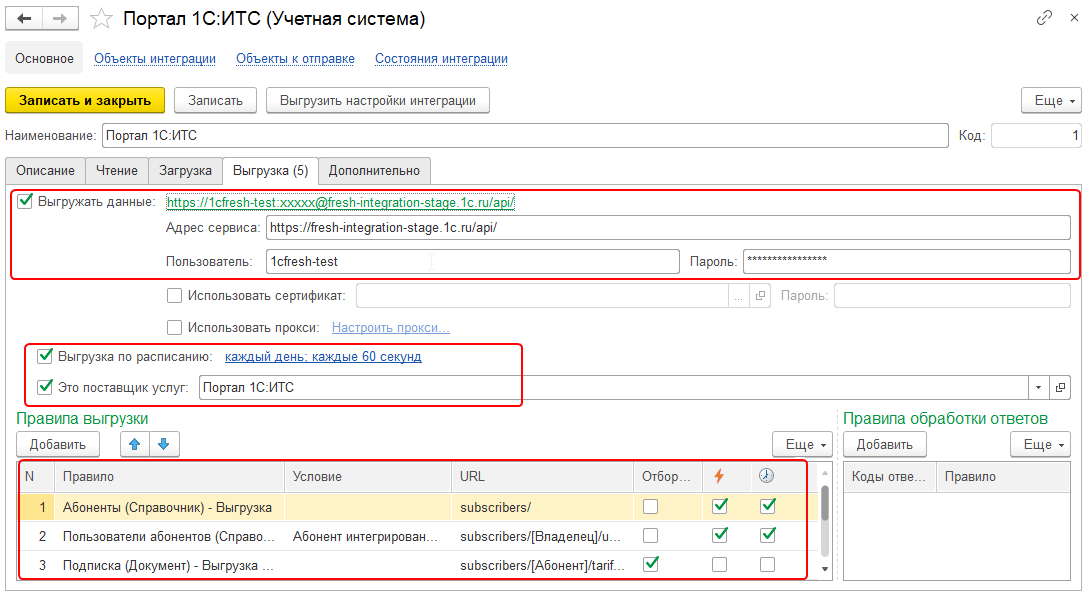Image resolution: width=1090 pixels, height=599 pixels.
Task: Click the Адрес сервиса input field
Action: pos(668,227)
